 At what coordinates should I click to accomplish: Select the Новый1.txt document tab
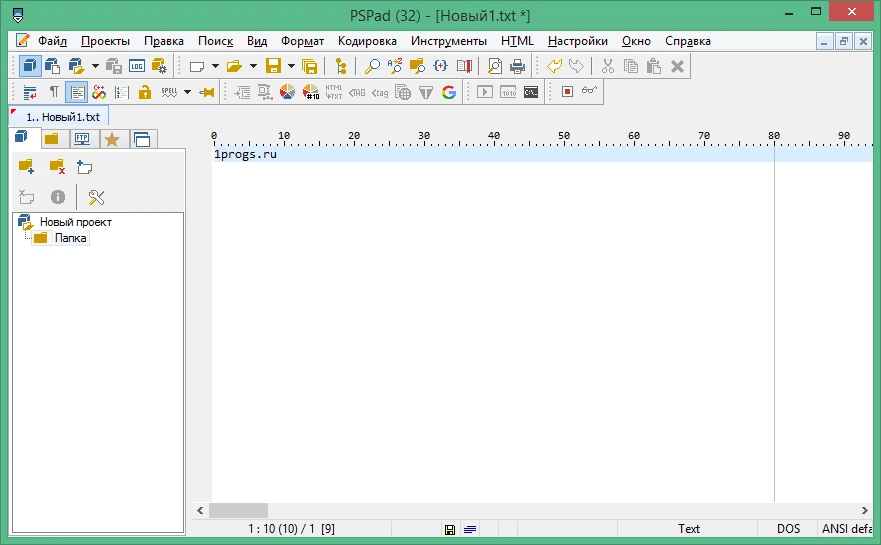(x=59, y=117)
